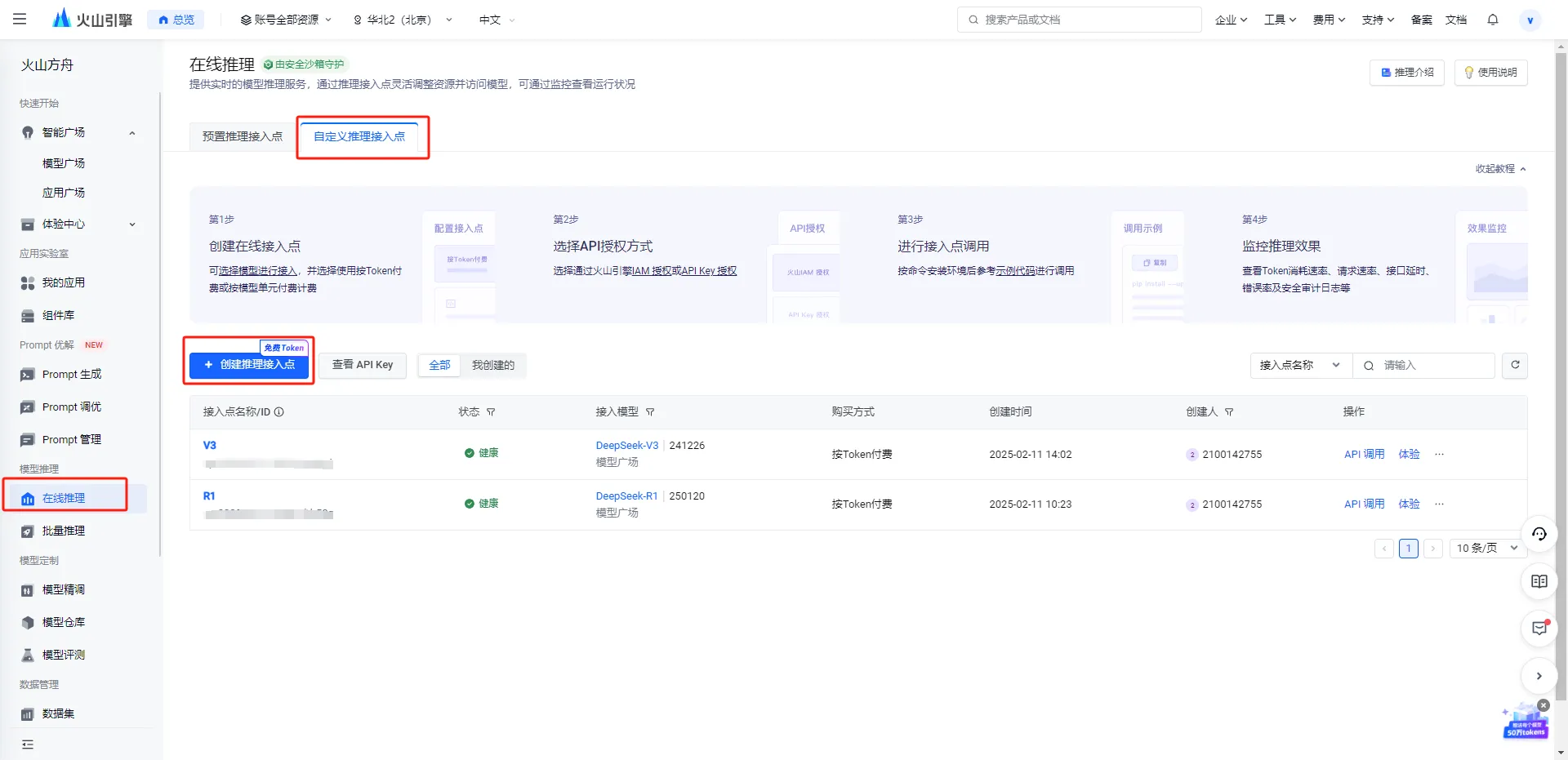Click the 创建推理接入点 button
This screenshot has height=760, width=1568.
(x=249, y=365)
